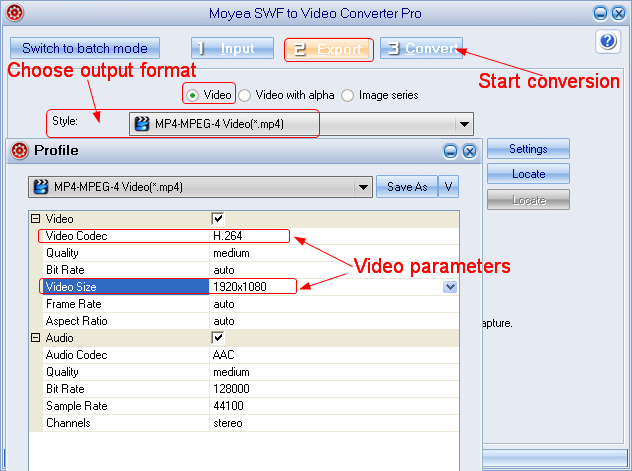The width and height of the screenshot is (632, 471).
Task: Toggle the Audio section checkbox
Action: click(x=218, y=338)
